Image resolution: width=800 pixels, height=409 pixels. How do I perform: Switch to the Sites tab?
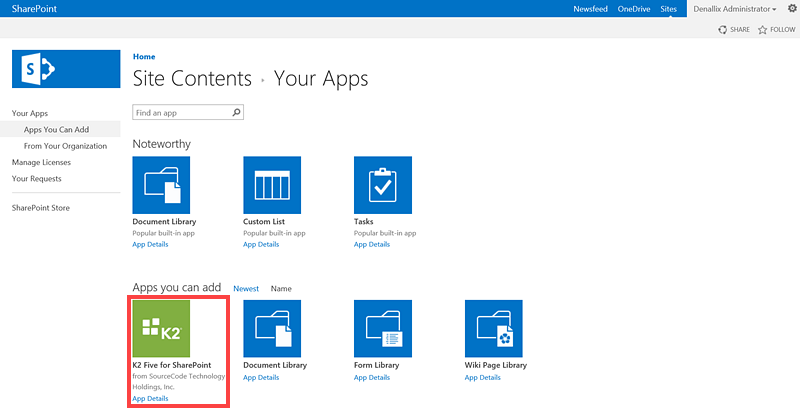[668, 9]
